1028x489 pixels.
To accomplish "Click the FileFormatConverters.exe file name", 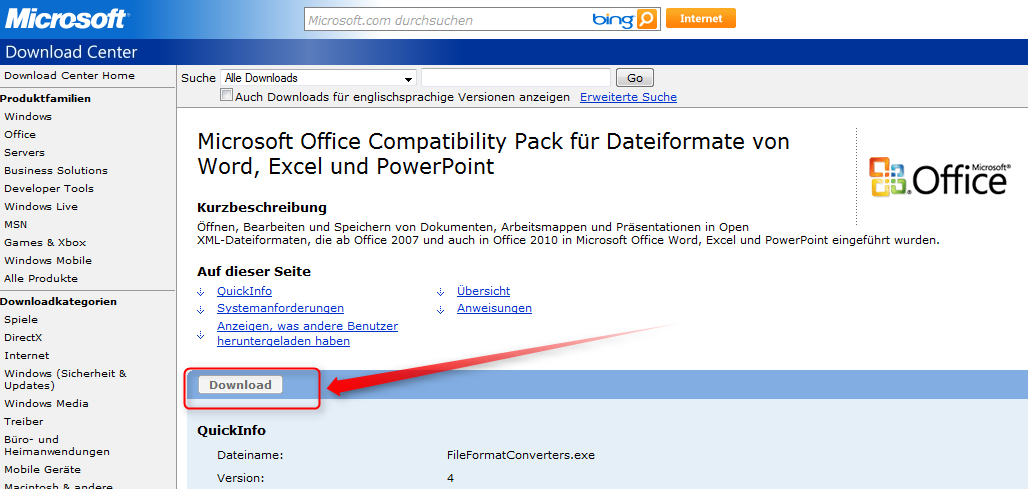I will (521, 455).
